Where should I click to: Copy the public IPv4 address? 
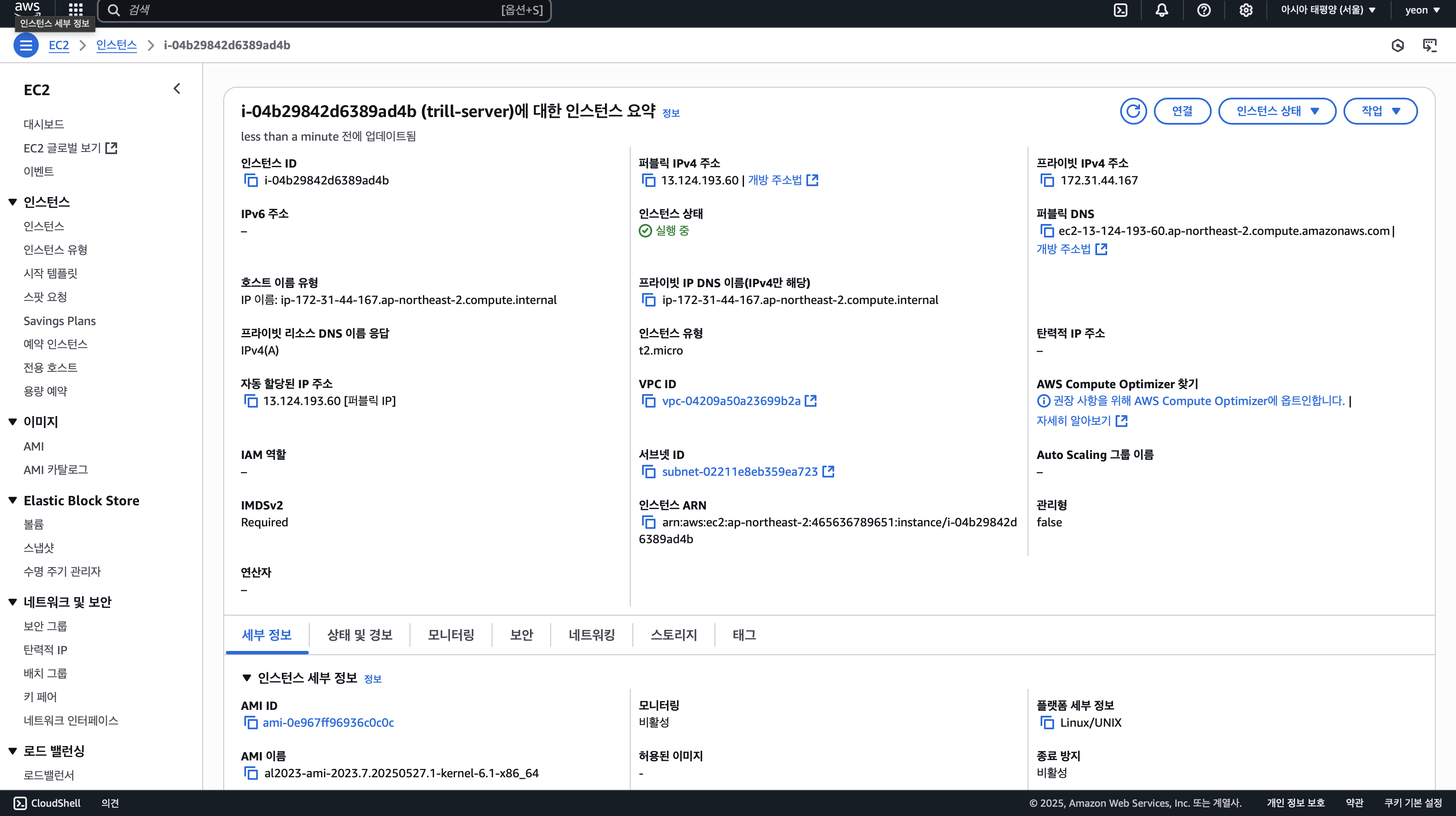(648, 180)
